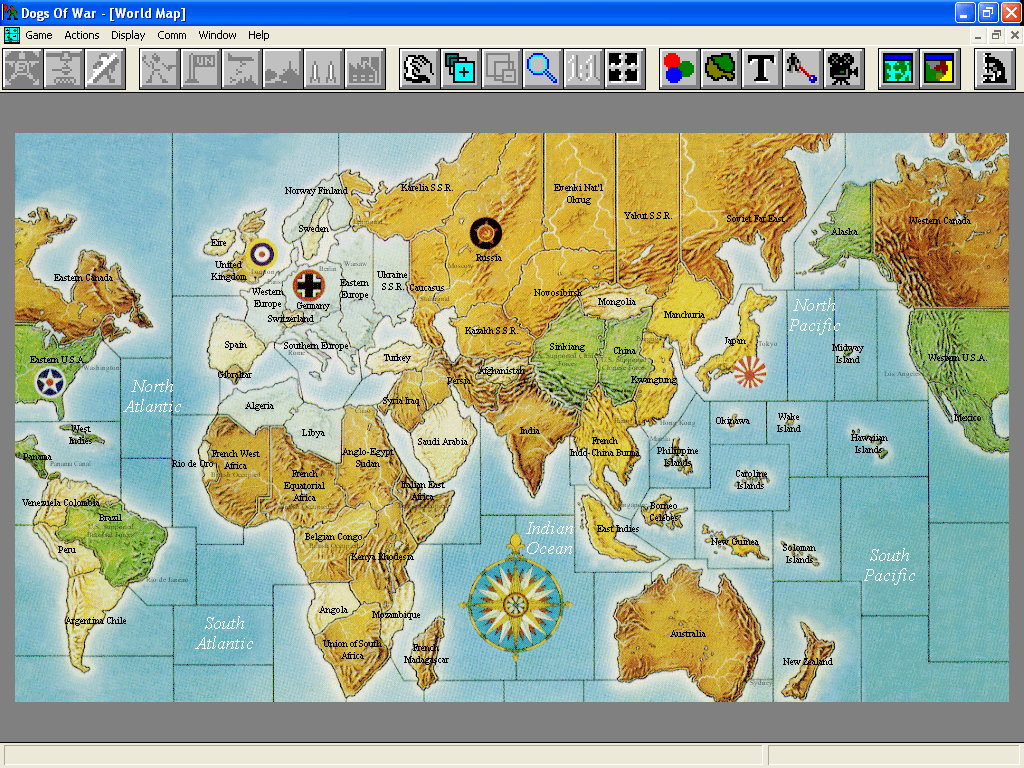1024x768 pixels.
Task: Restore the World Map child window
Action: pos(996,35)
